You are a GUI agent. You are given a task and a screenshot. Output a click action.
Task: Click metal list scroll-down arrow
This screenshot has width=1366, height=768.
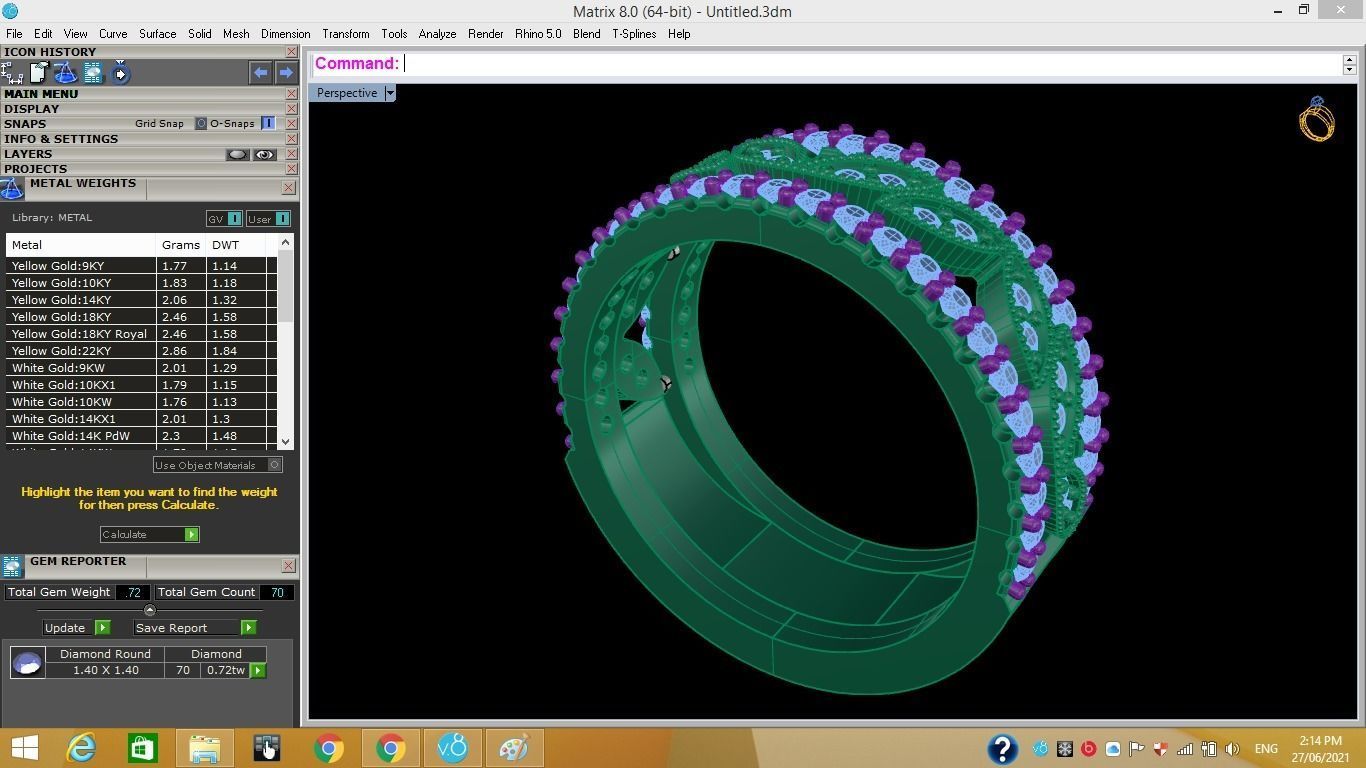286,441
